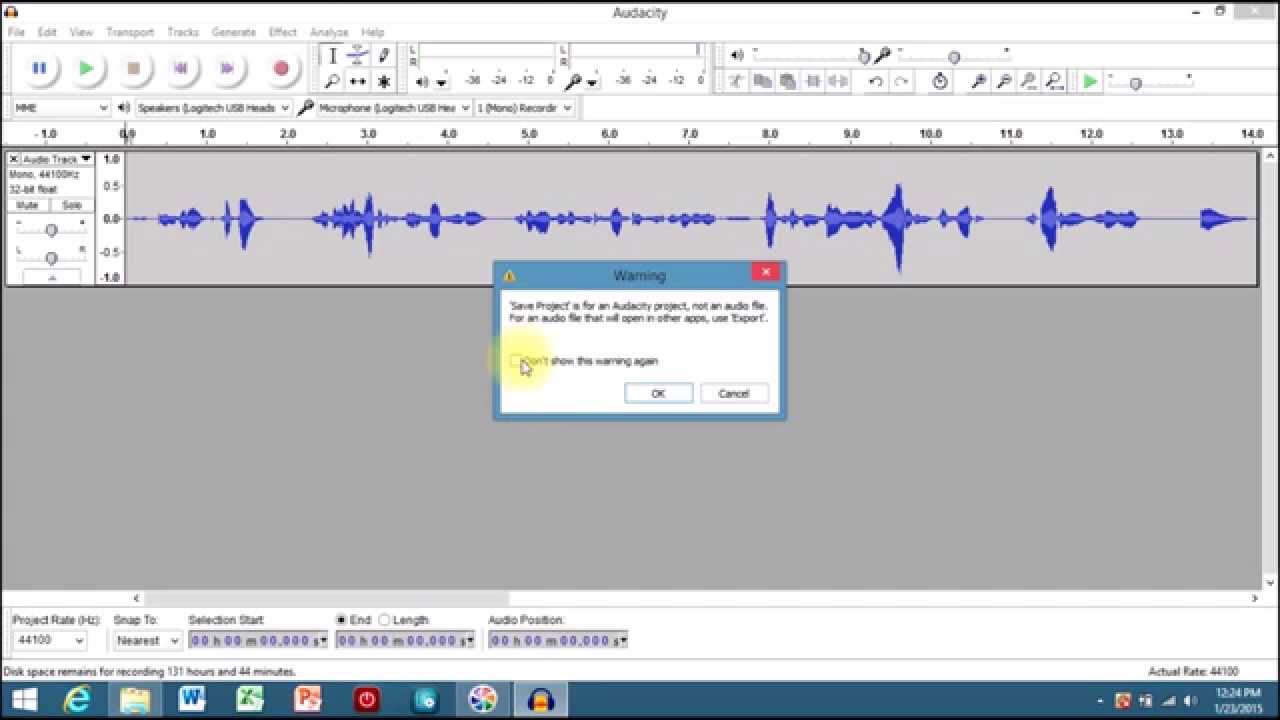Check 'Don't show this warning again'

515,361
